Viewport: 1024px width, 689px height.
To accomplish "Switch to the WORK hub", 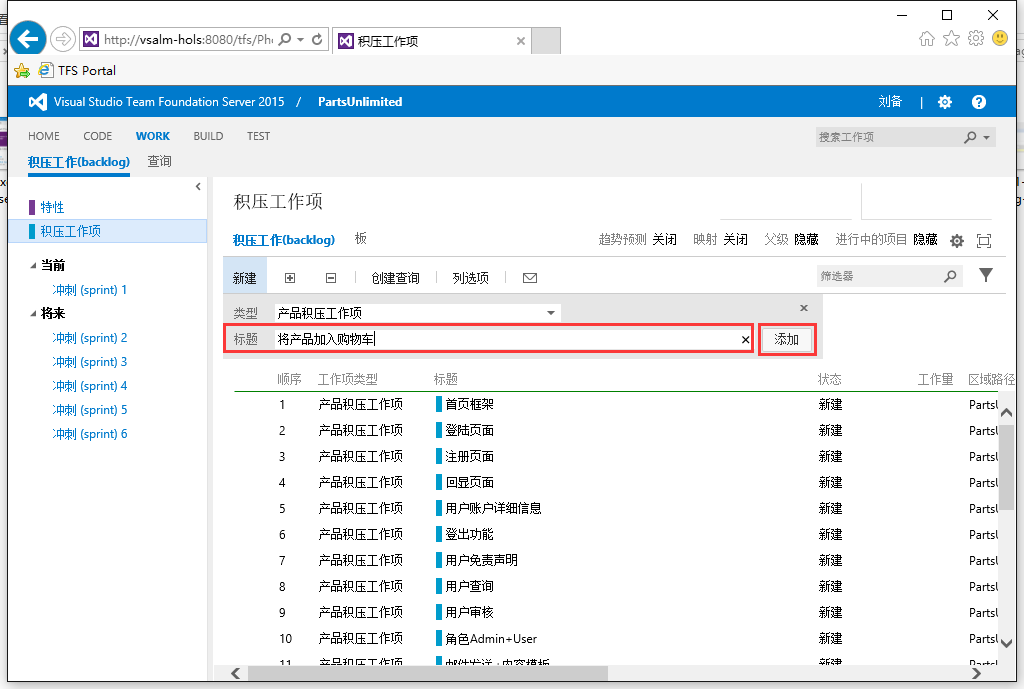I will pos(153,136).
